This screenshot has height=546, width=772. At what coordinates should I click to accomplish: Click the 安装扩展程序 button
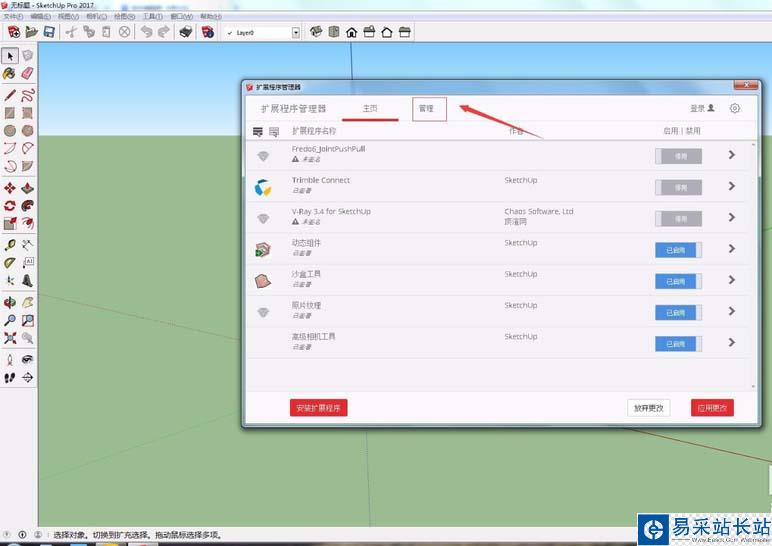(x=319, y=408)
